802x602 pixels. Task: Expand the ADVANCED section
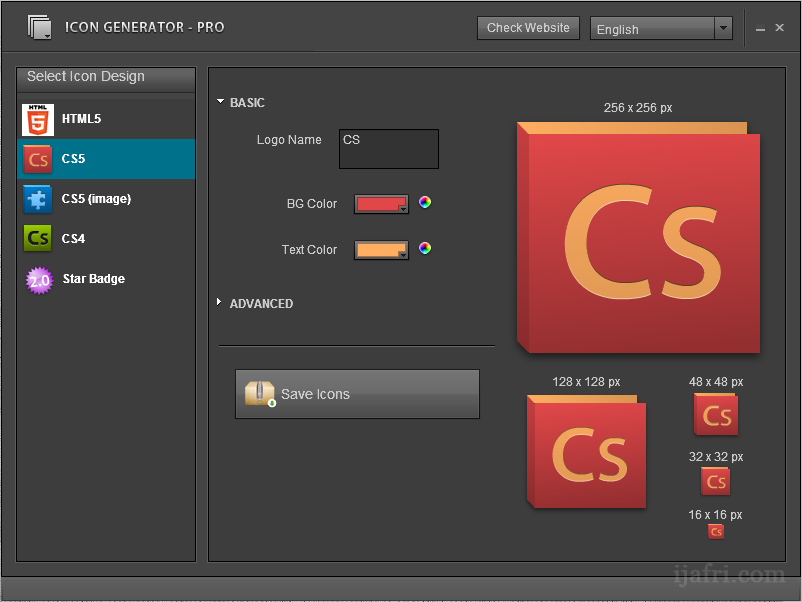pyautogui.click(x=219, y=302)
